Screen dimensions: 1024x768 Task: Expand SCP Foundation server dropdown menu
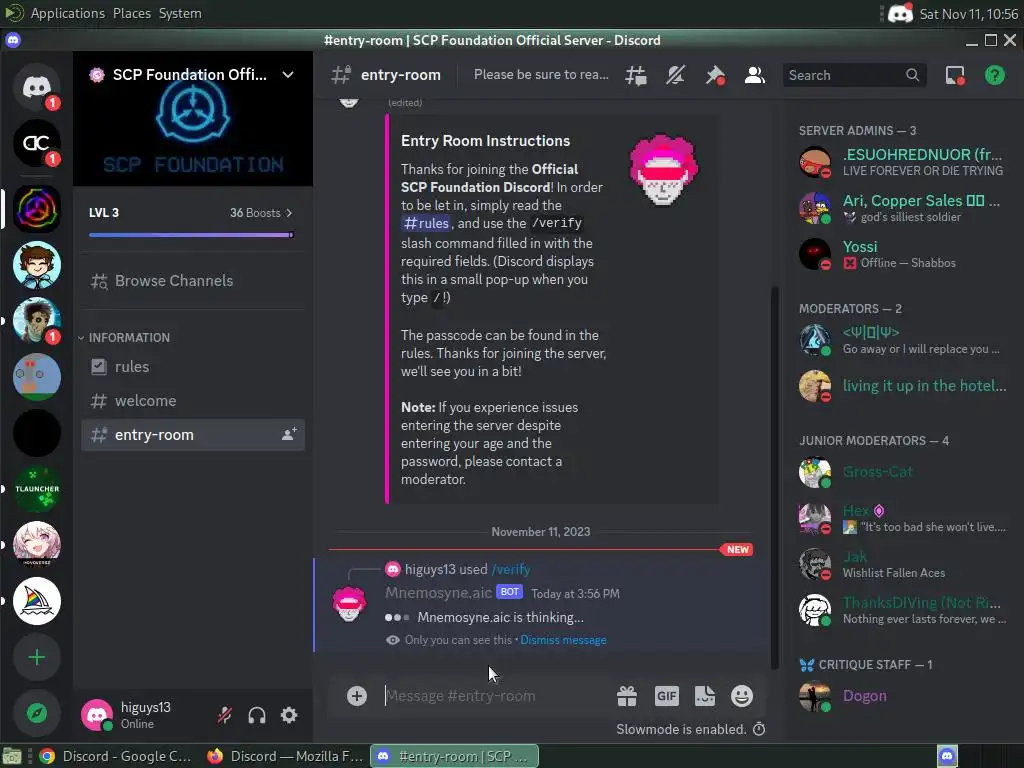288,74
